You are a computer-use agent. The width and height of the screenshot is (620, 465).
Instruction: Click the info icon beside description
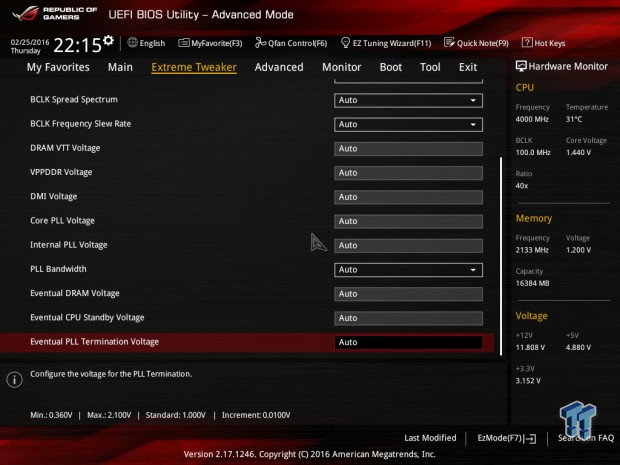15,380
